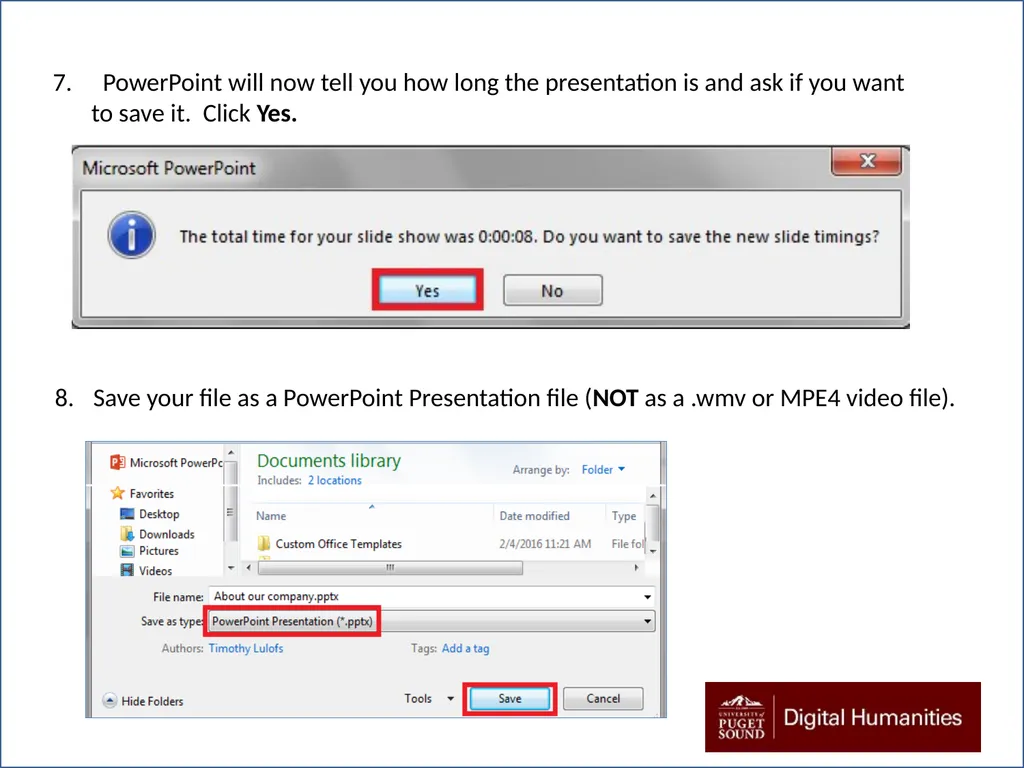The height and width of the screenshot is (768, 1024).
Task: Click the PowerPoint app icon in sidebar
Action: (x=118, y=462)
